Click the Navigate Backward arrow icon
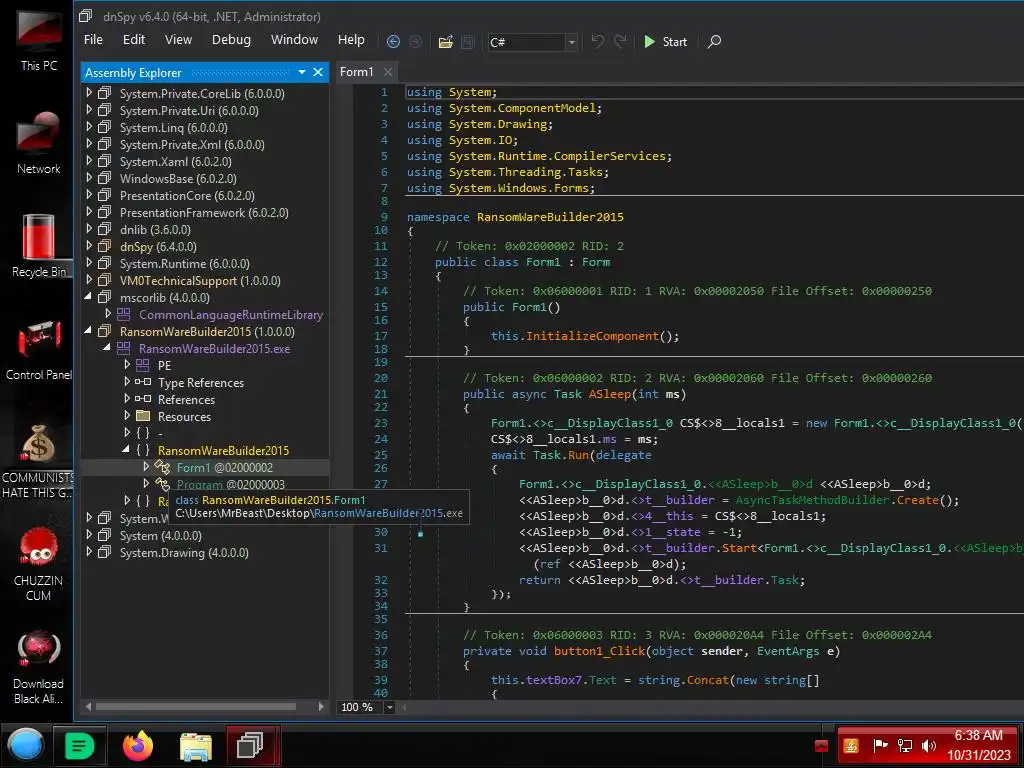 point(393,42)
